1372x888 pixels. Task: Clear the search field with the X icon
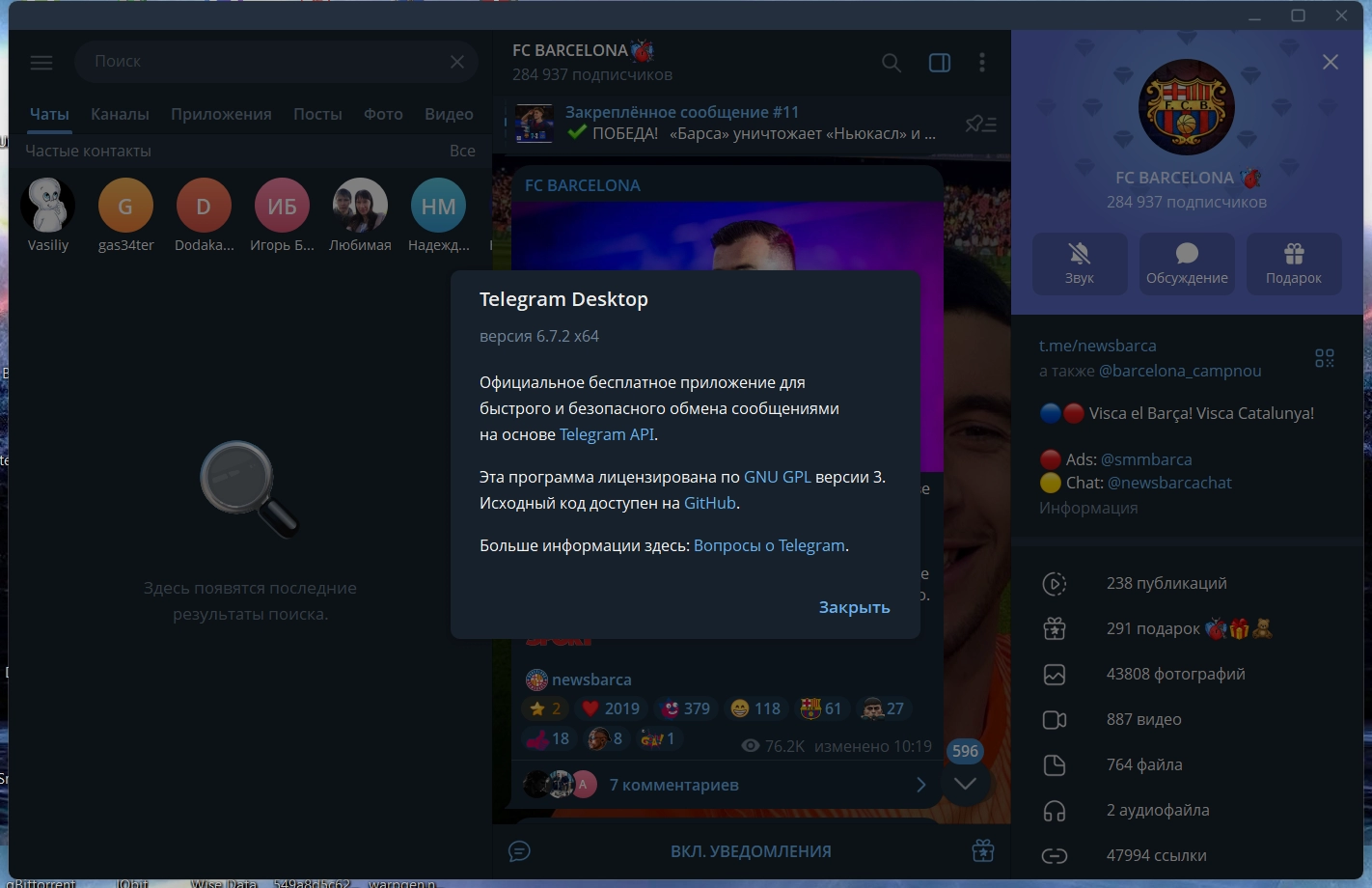coord(457,62)
